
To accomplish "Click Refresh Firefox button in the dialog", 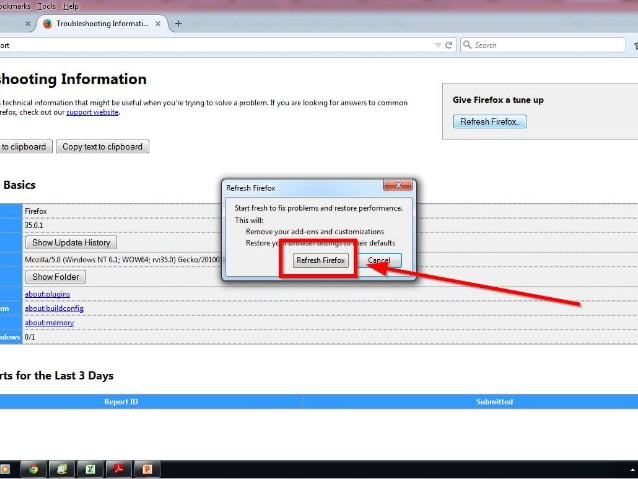I will pyautogui.click(x=321, y=260).
